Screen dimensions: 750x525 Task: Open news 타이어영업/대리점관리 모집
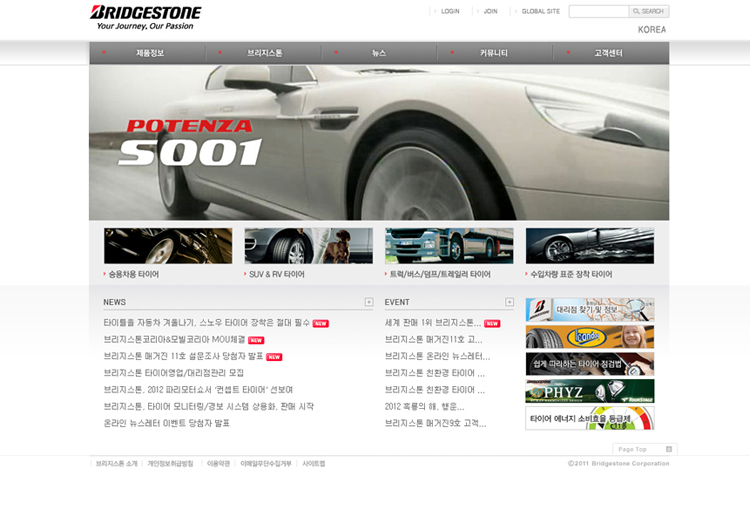(174, 373)
